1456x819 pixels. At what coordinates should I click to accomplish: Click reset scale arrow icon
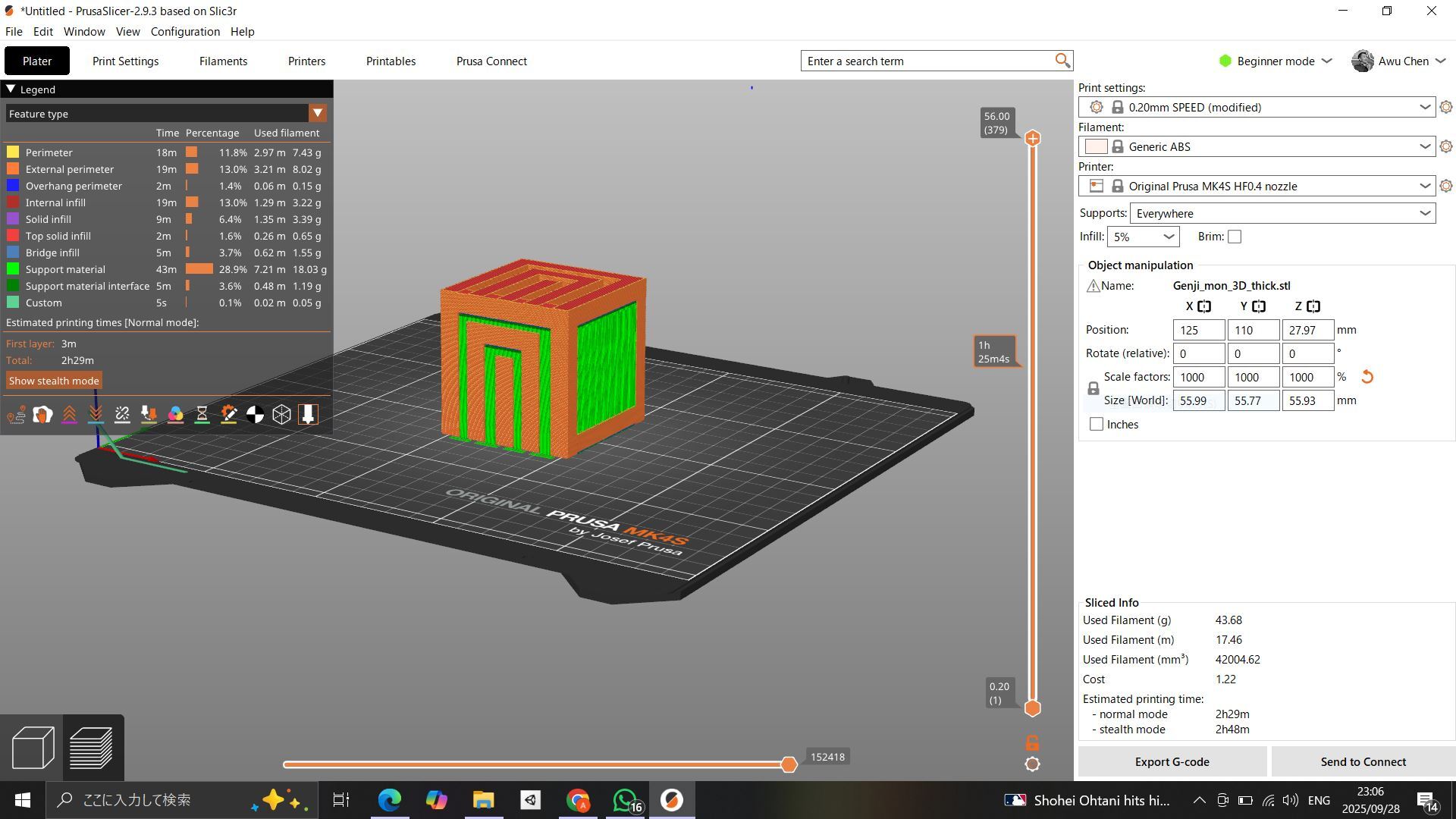(1367, 377)
